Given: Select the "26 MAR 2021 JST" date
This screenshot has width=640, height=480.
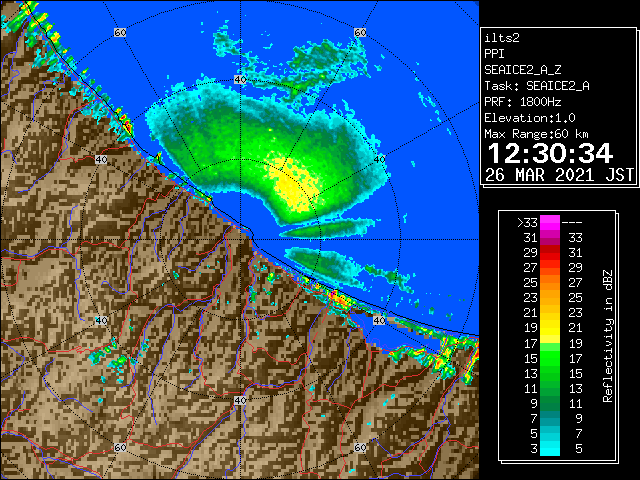Looking at the screenshot, I should [560, 175].
